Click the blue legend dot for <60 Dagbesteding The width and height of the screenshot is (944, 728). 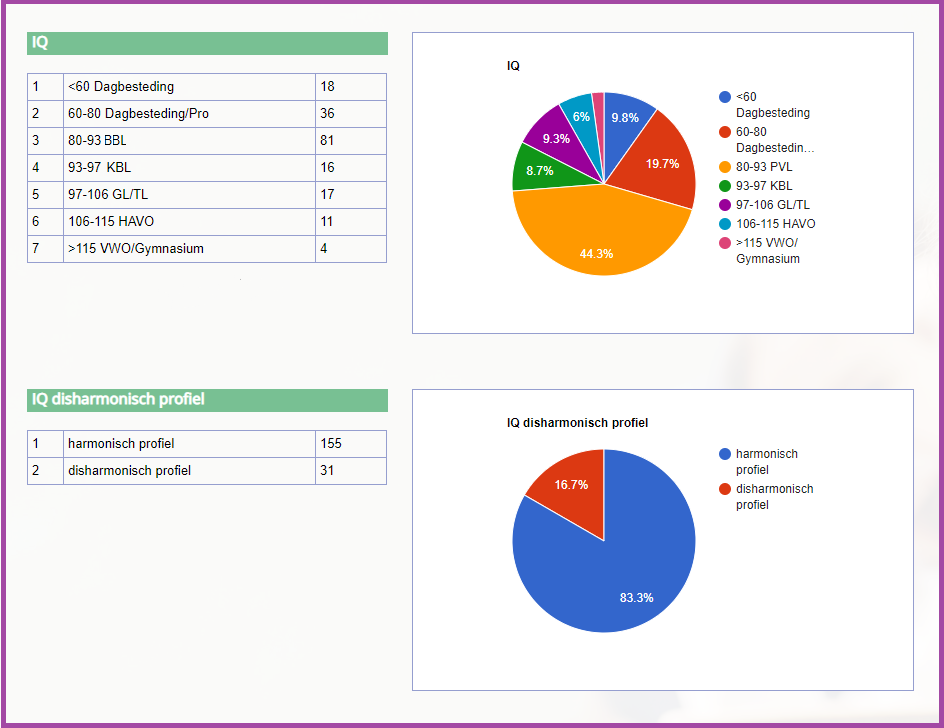[725, 97]
